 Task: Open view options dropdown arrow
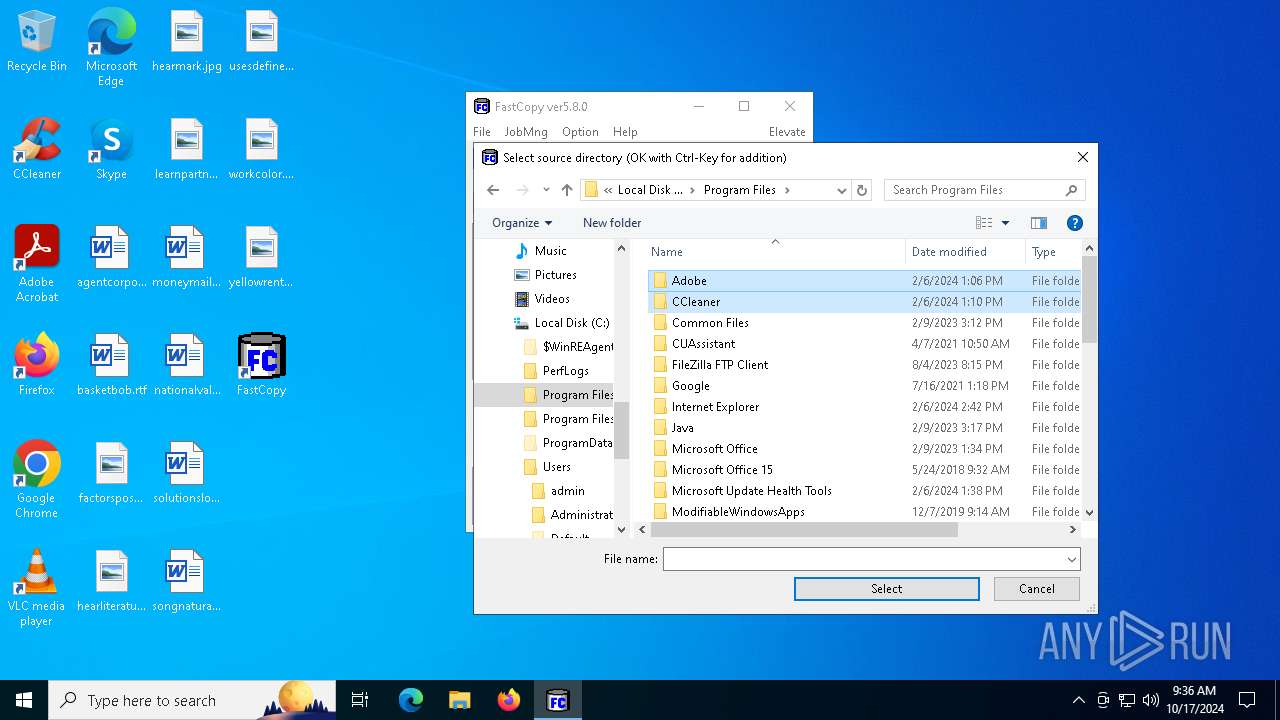point(1005,223)
